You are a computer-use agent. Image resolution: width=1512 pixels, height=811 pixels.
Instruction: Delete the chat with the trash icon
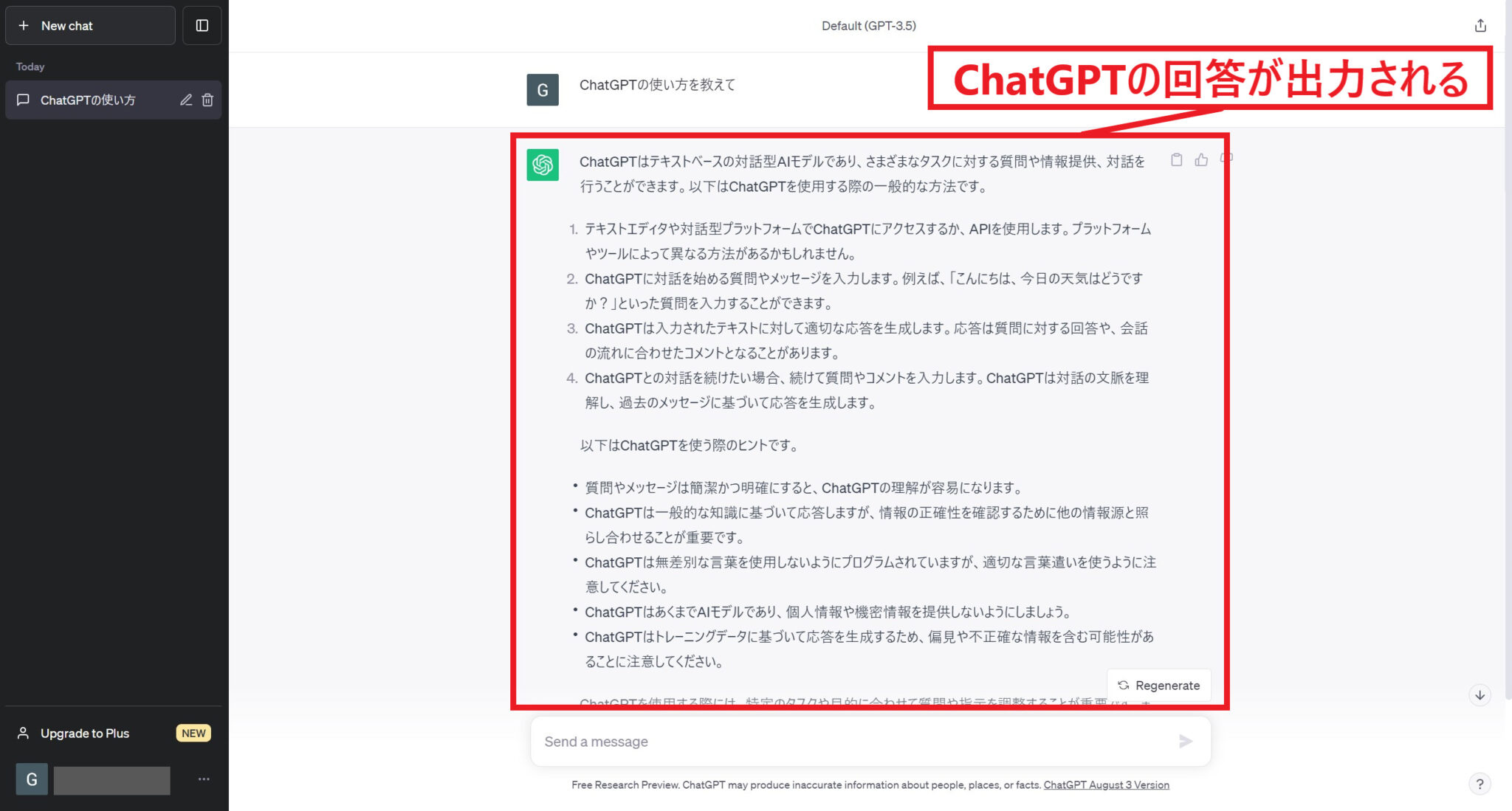[x=207, y=100]
